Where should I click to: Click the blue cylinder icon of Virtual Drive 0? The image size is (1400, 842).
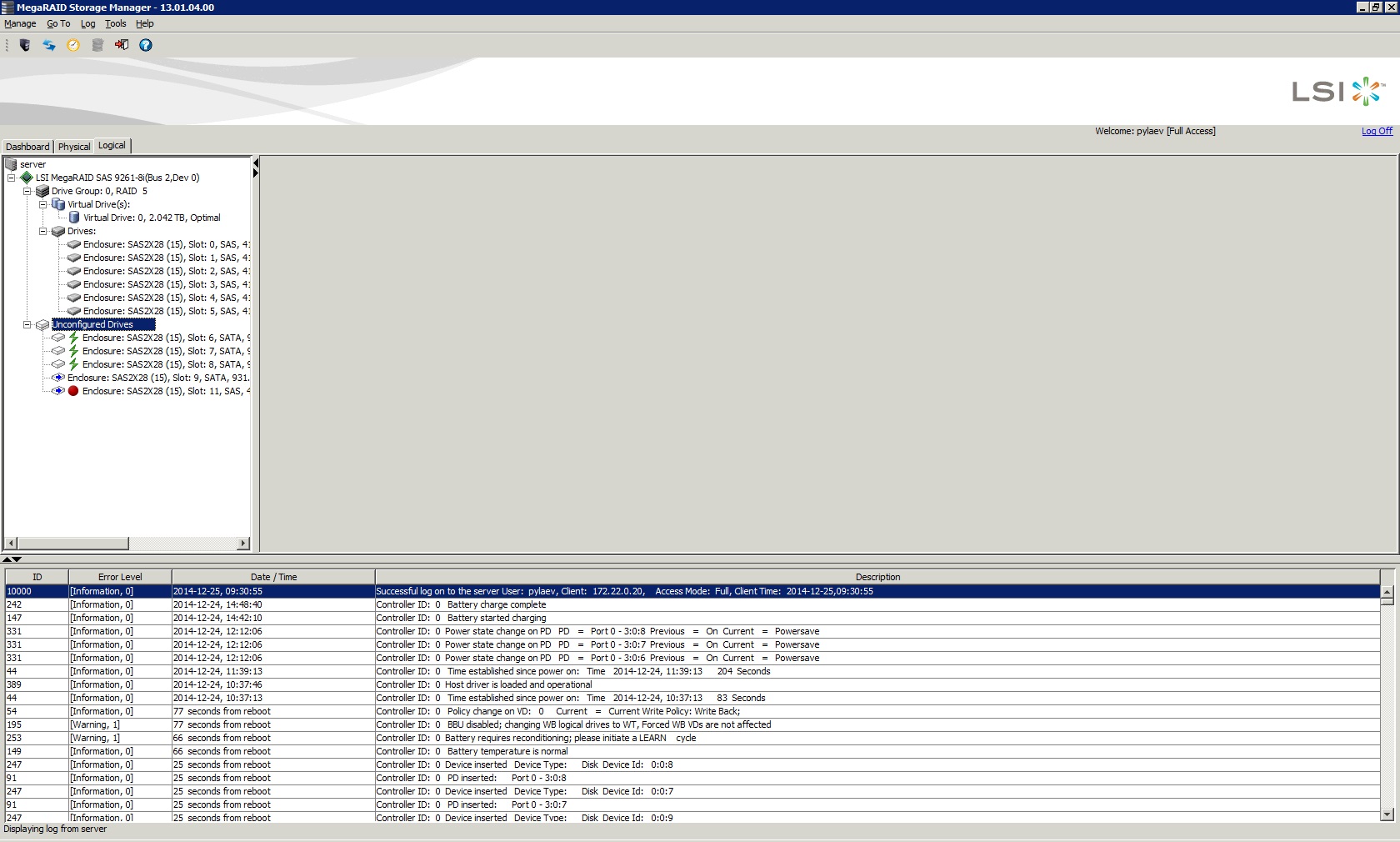[74, 218]
